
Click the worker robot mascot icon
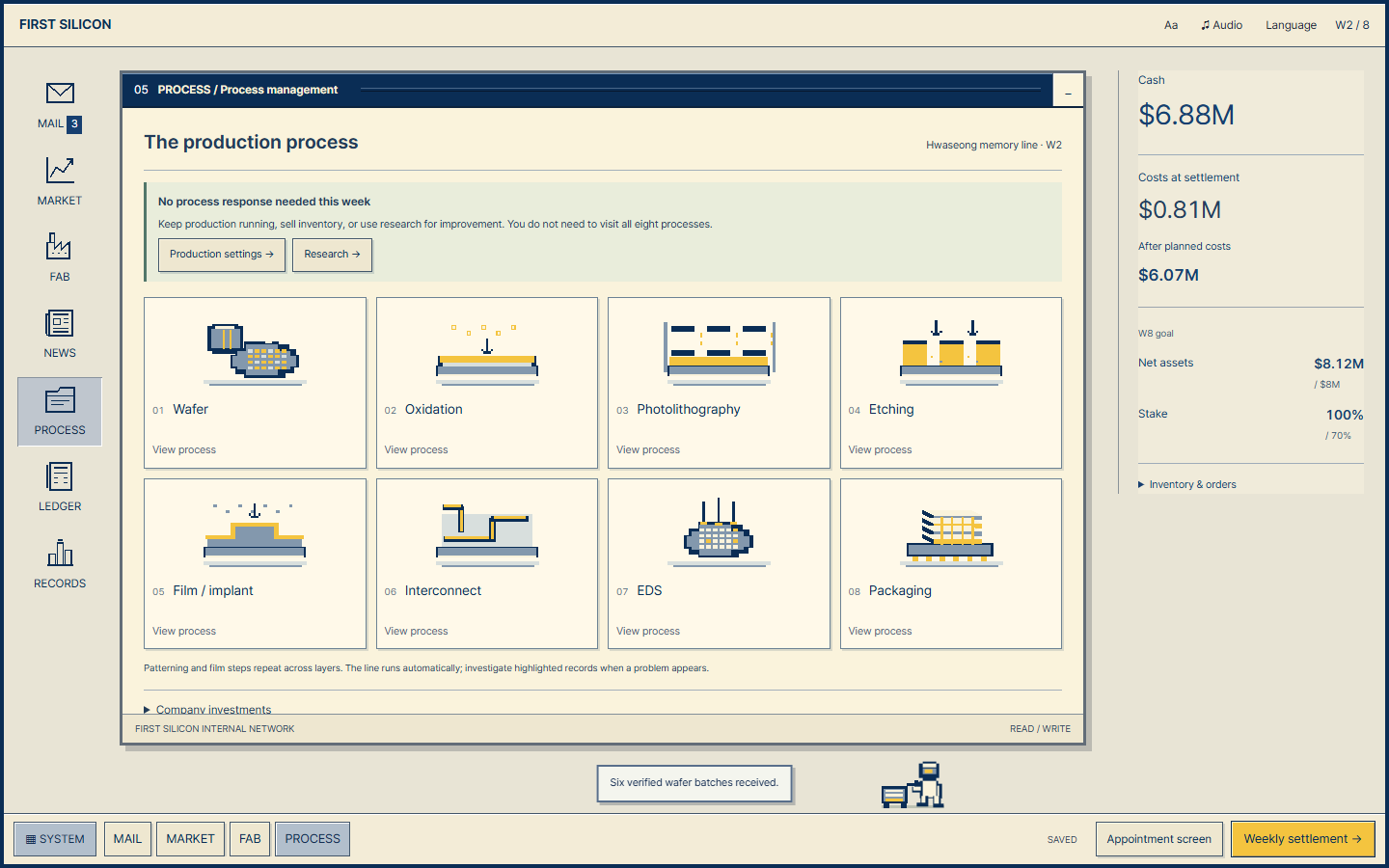point(912,785)
